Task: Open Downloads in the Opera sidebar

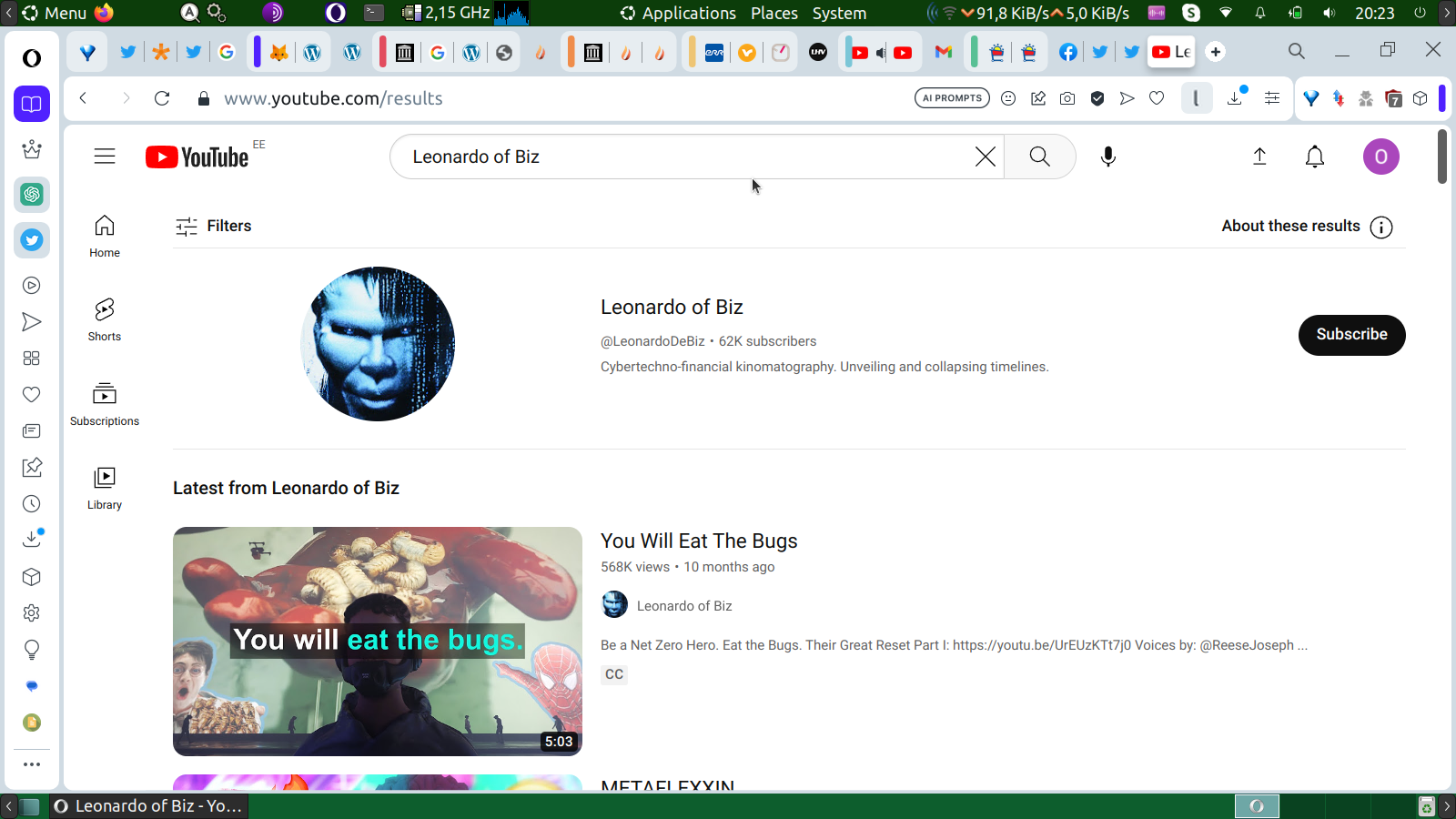Action: coord(32,539)
